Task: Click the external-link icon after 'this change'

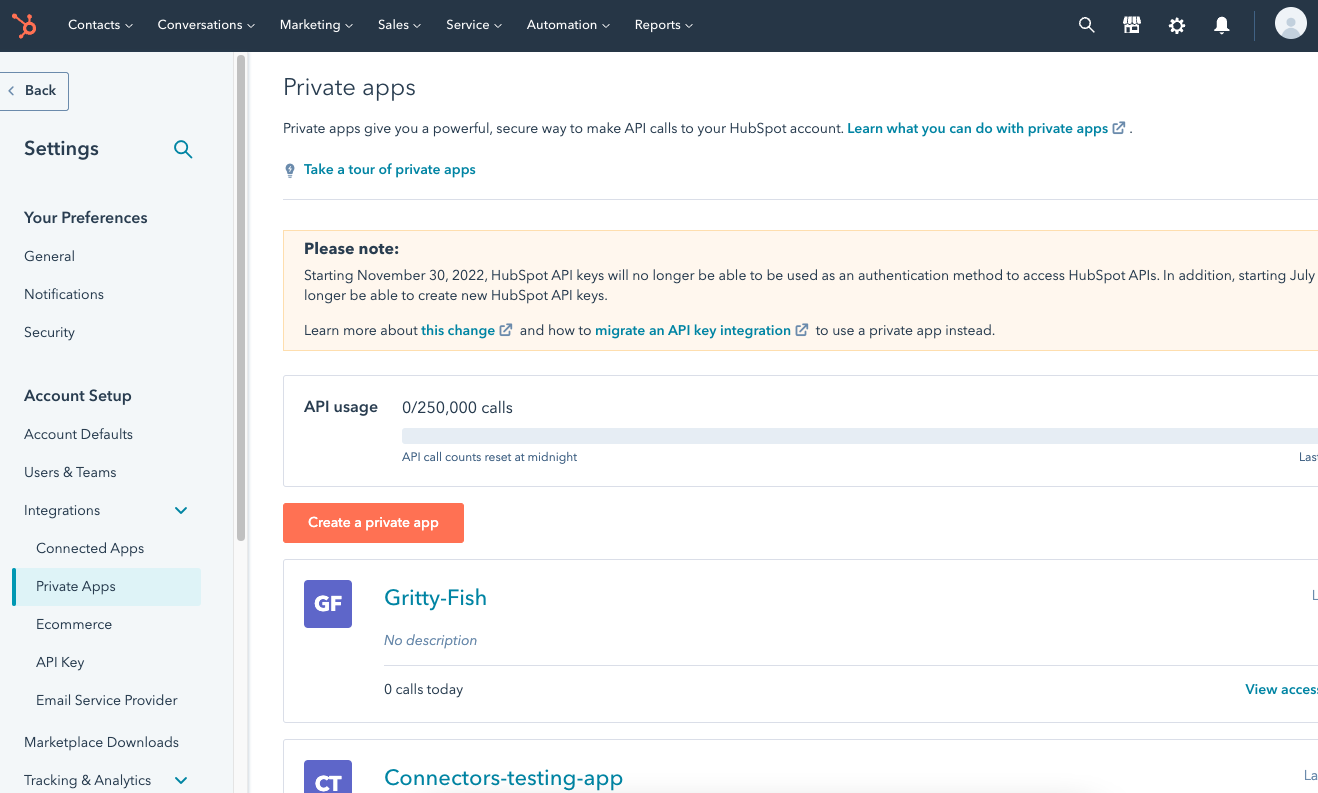Action: pos(506,330)
